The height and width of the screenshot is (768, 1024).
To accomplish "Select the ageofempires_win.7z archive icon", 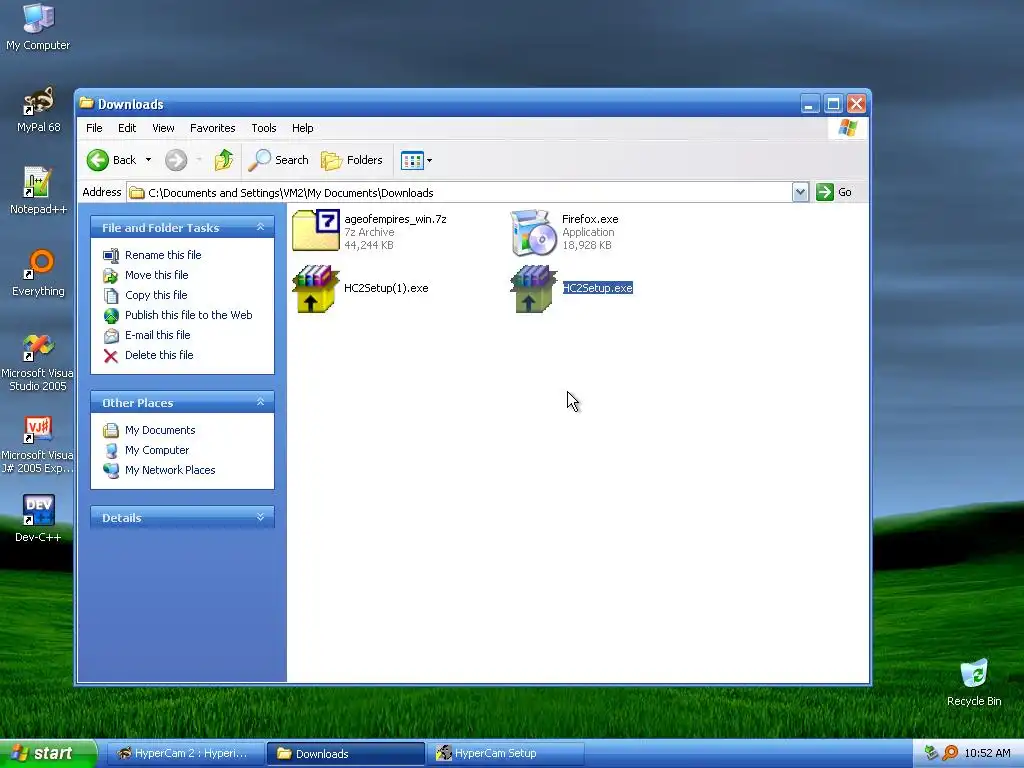I will click(315, 231).
